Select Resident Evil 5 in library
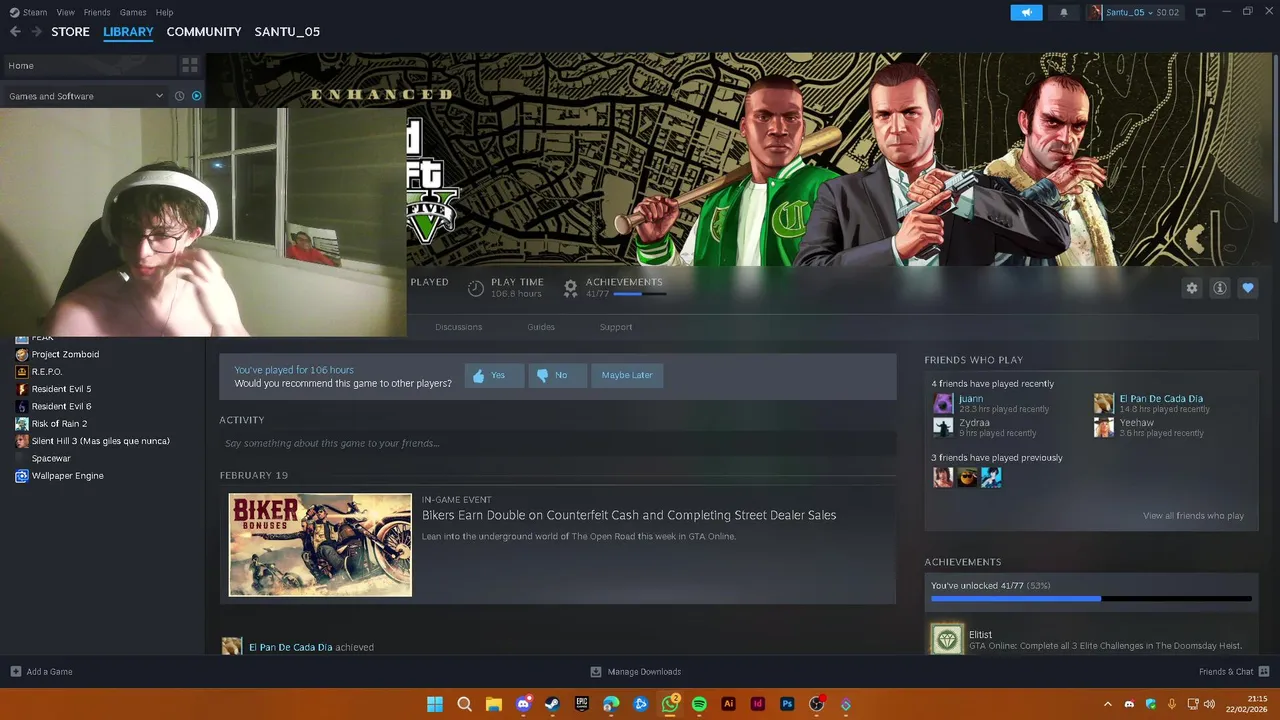 coord(61,389)
